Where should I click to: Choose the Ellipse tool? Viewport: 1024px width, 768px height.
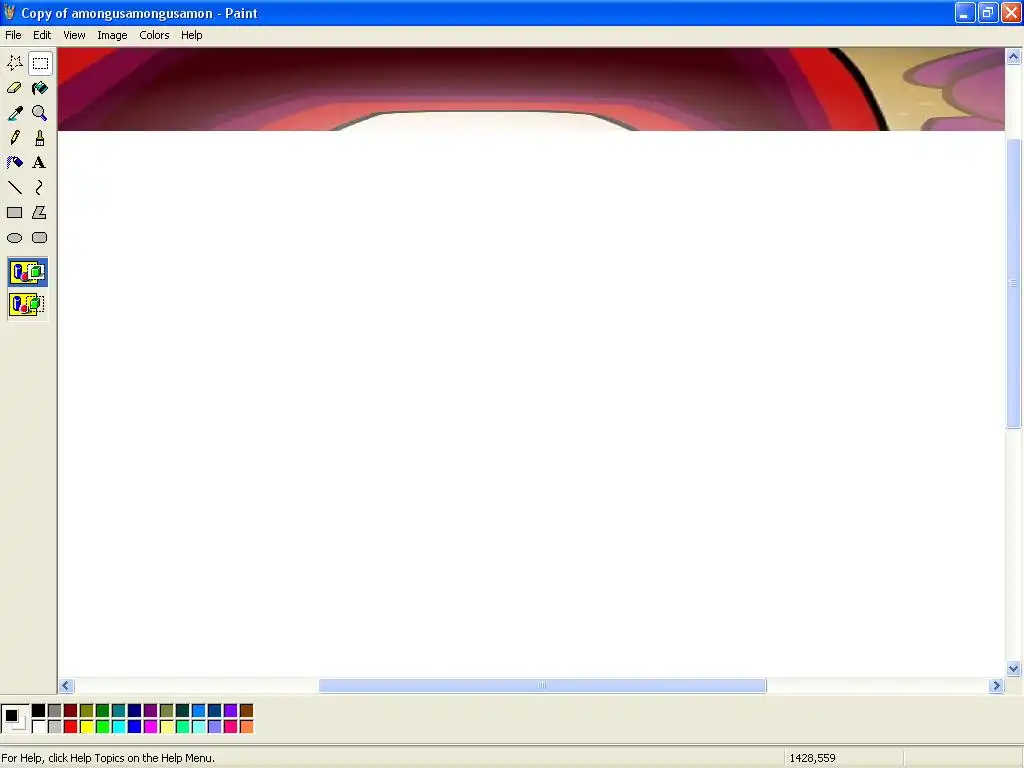(14, 238)
